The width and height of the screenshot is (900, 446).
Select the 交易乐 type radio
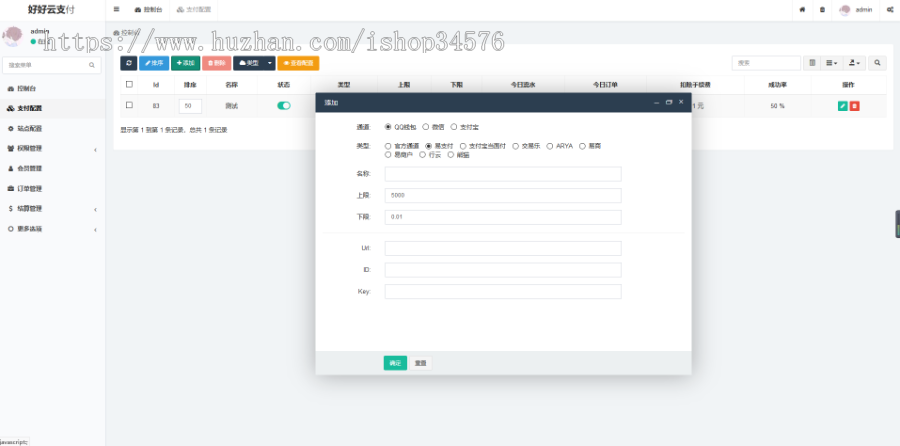(x=515, y=146)
